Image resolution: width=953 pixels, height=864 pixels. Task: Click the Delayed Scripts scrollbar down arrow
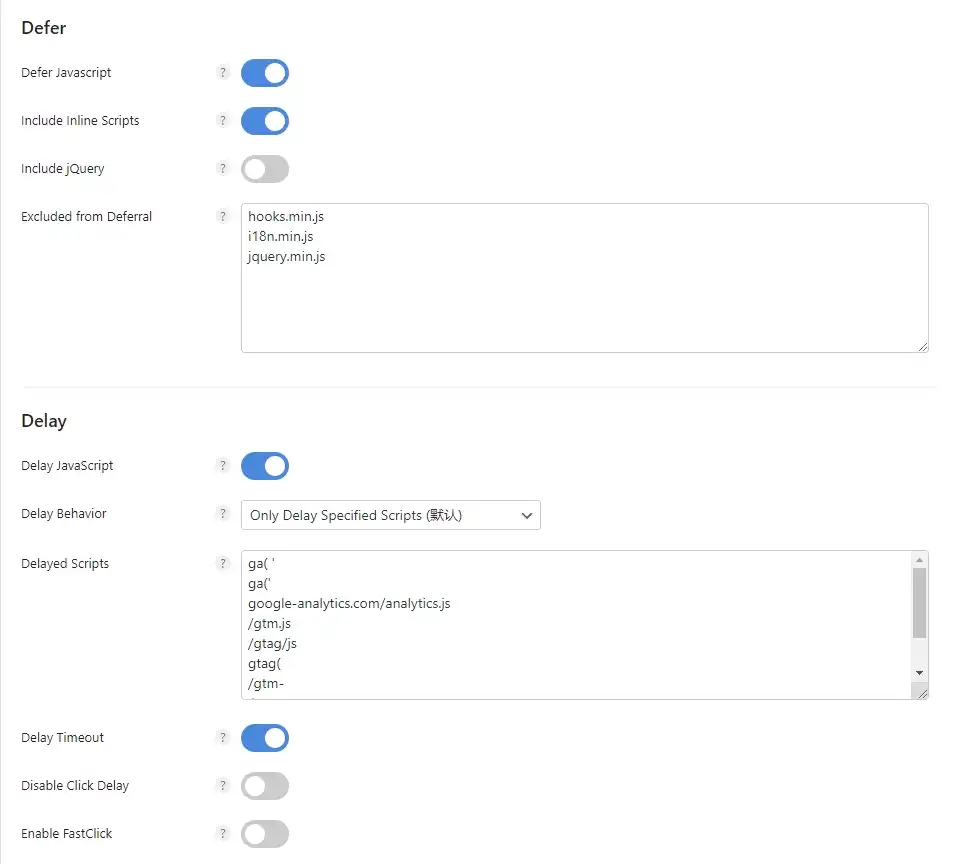tap(920, 673)
